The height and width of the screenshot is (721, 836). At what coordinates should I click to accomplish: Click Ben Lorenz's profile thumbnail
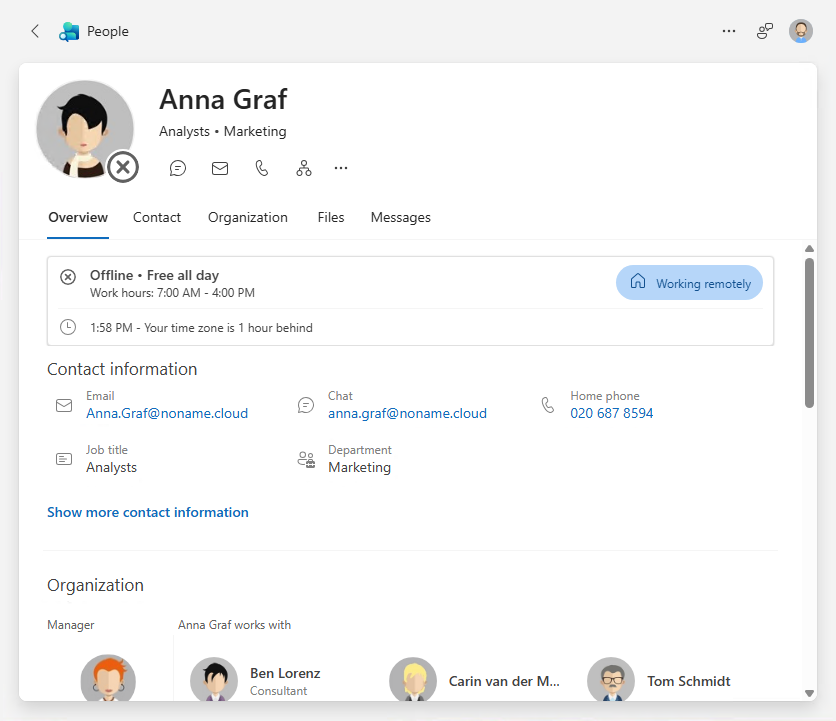tap(214, 680)
